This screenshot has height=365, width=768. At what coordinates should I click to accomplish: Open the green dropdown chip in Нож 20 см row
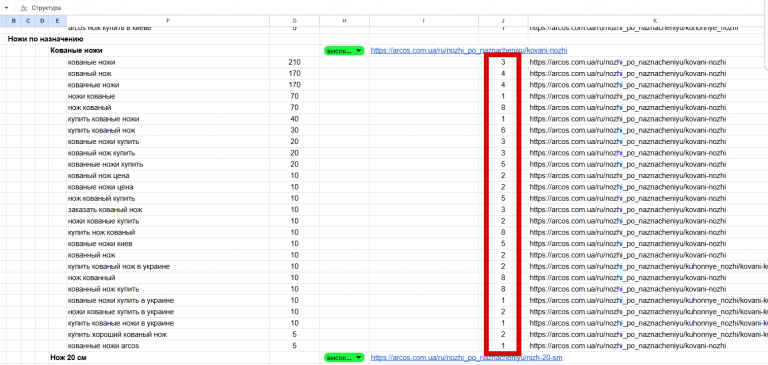[344, 358]
